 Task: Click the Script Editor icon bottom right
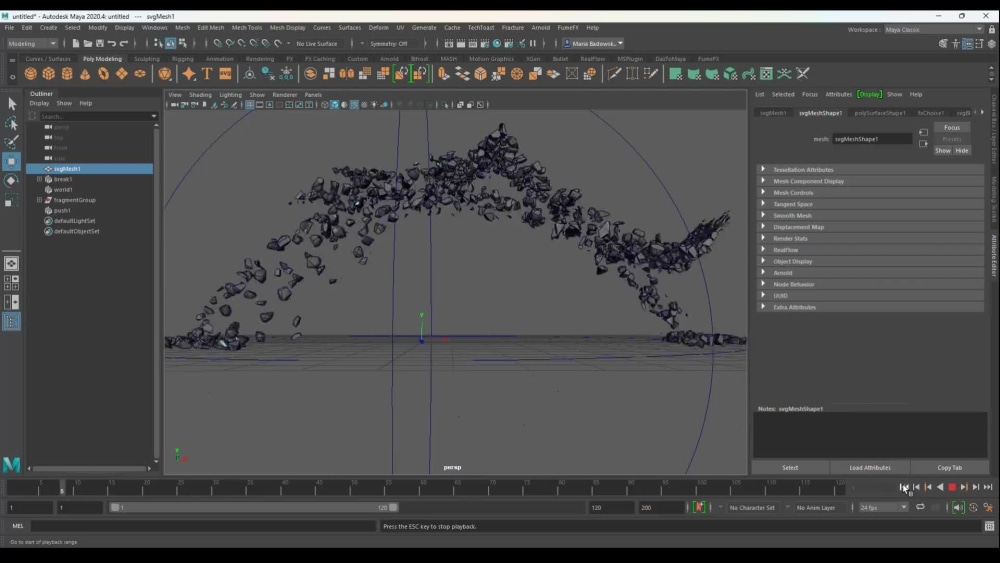tap(989, 526)
